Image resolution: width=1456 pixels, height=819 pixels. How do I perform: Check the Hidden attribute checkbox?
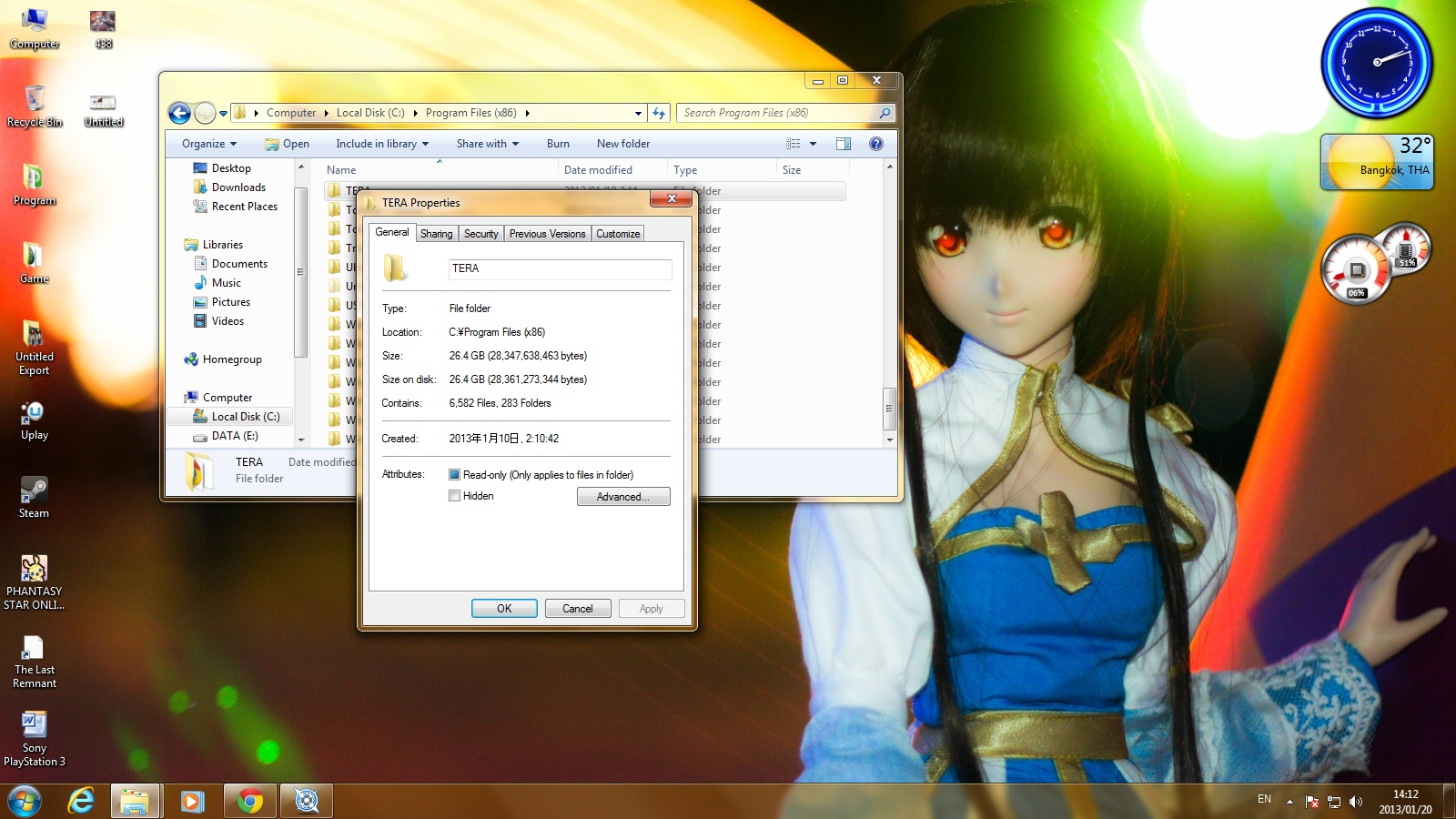pos(454,496)
